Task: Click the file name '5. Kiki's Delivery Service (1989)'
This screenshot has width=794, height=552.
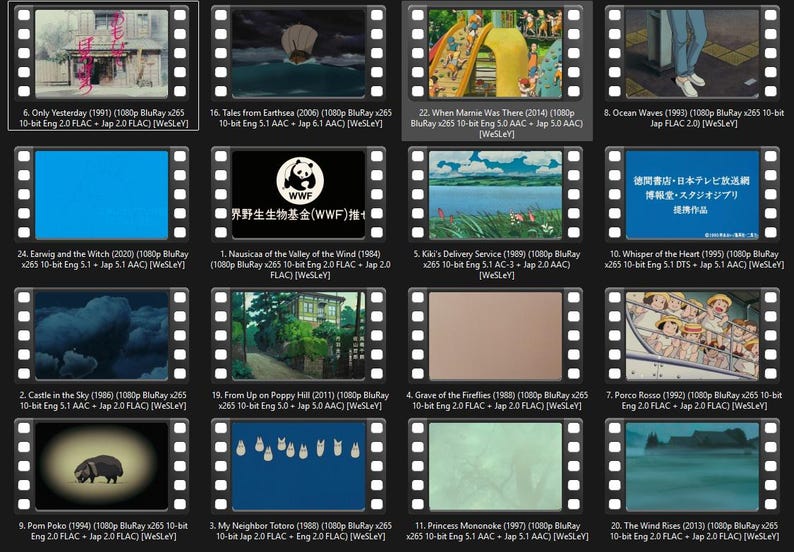Action: click(497, 264)
